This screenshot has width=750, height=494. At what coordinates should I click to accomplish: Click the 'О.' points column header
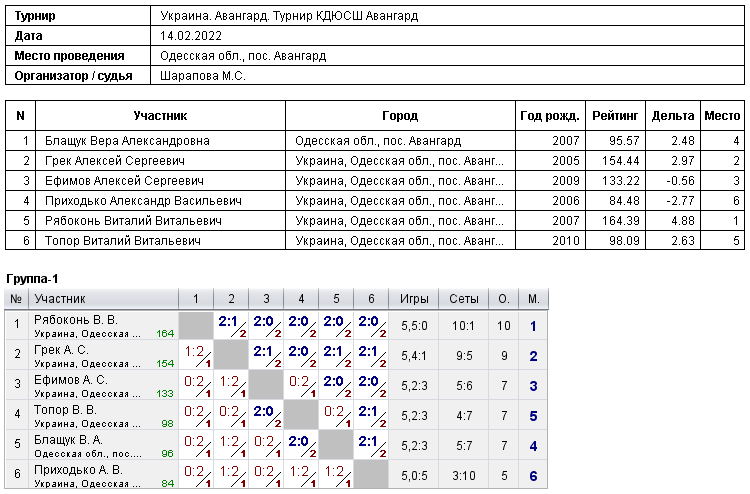click(x=504, y=299)
